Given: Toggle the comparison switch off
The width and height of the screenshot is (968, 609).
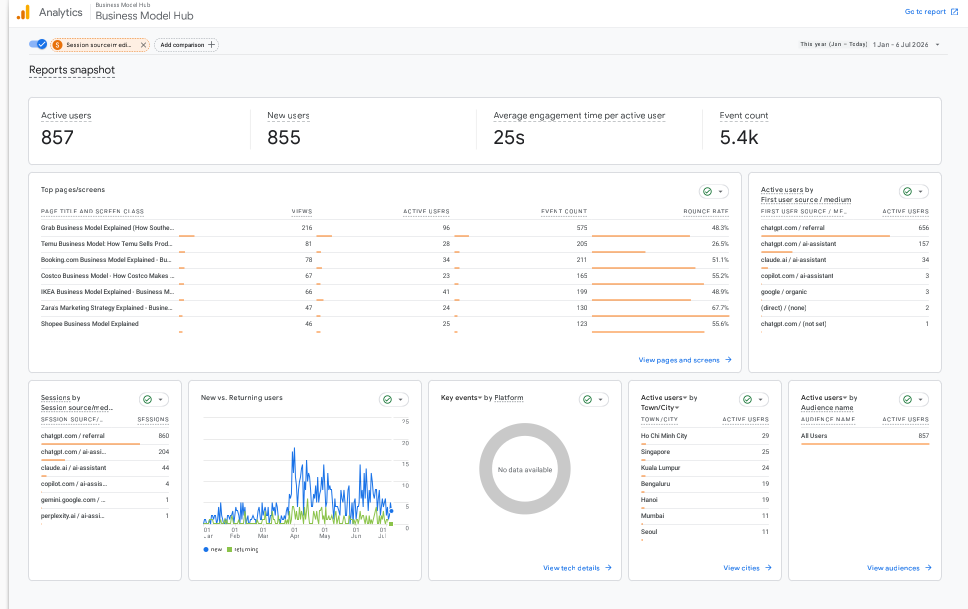Looking at the screenshot, I should coord(38,44).
